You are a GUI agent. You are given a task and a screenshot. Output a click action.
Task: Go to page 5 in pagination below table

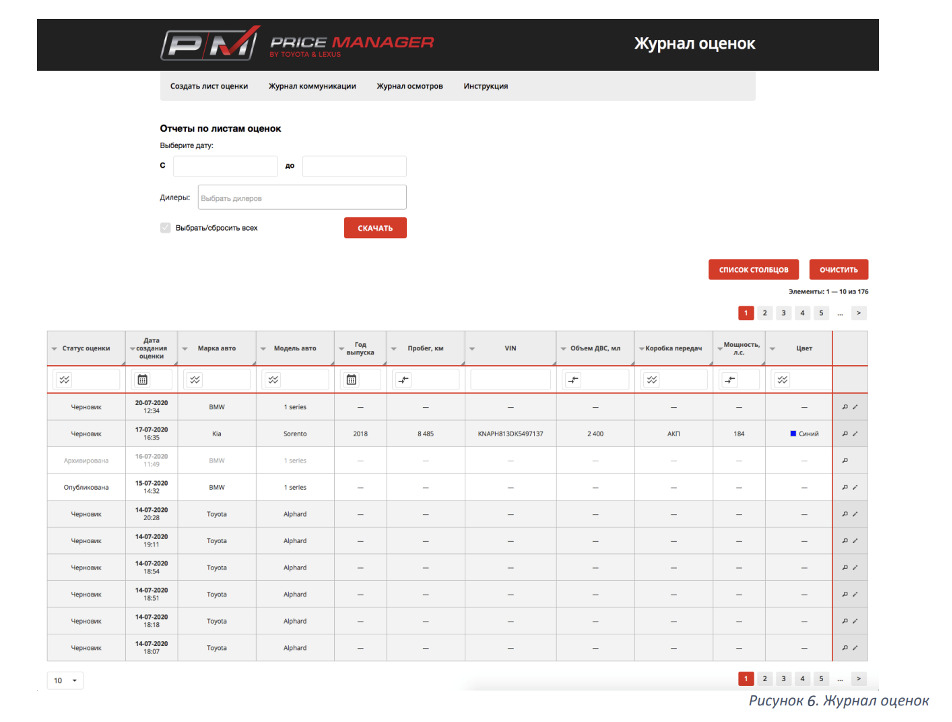(821, 678)
